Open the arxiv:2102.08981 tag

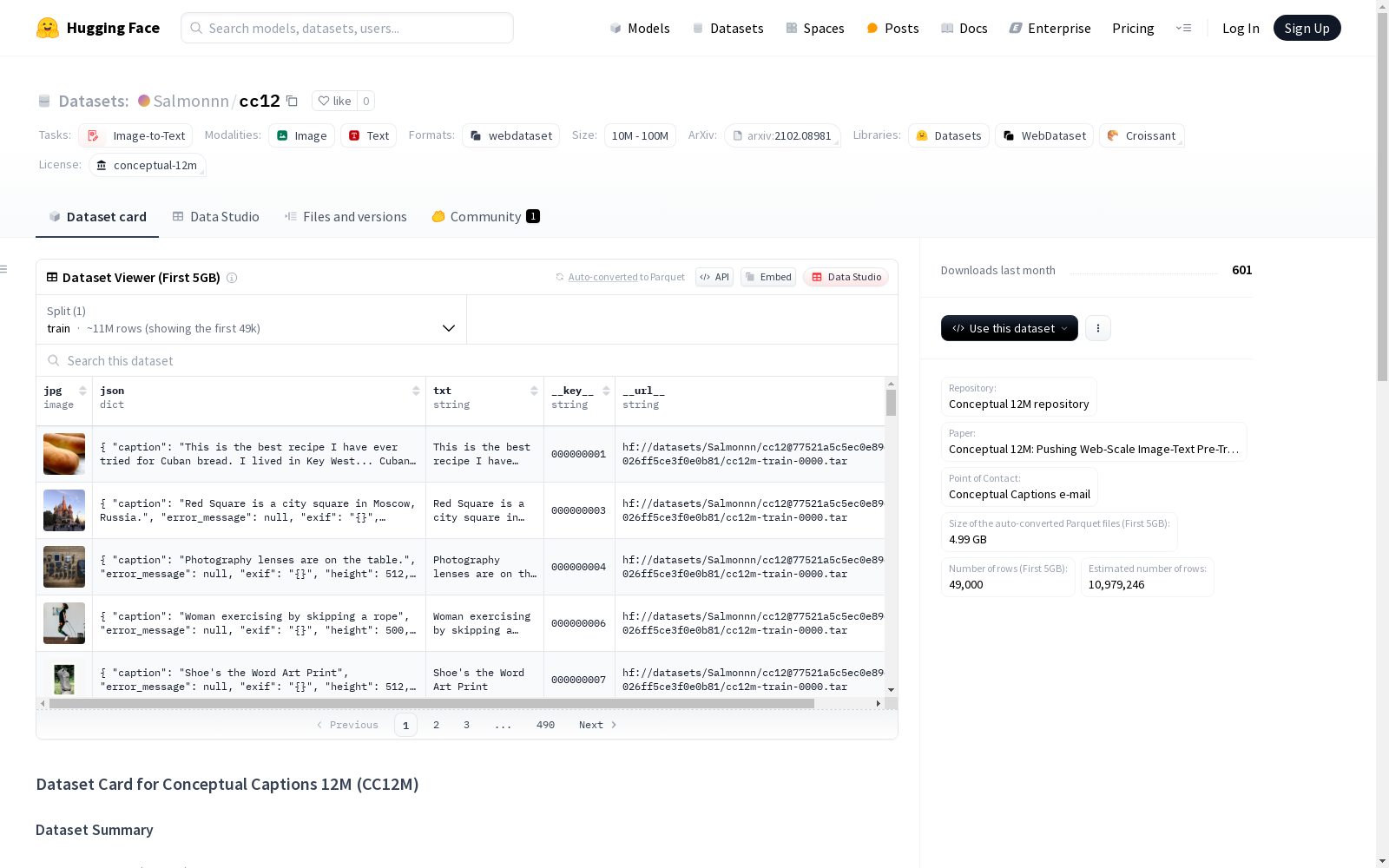pyautogui.click(x=782, y=135)
